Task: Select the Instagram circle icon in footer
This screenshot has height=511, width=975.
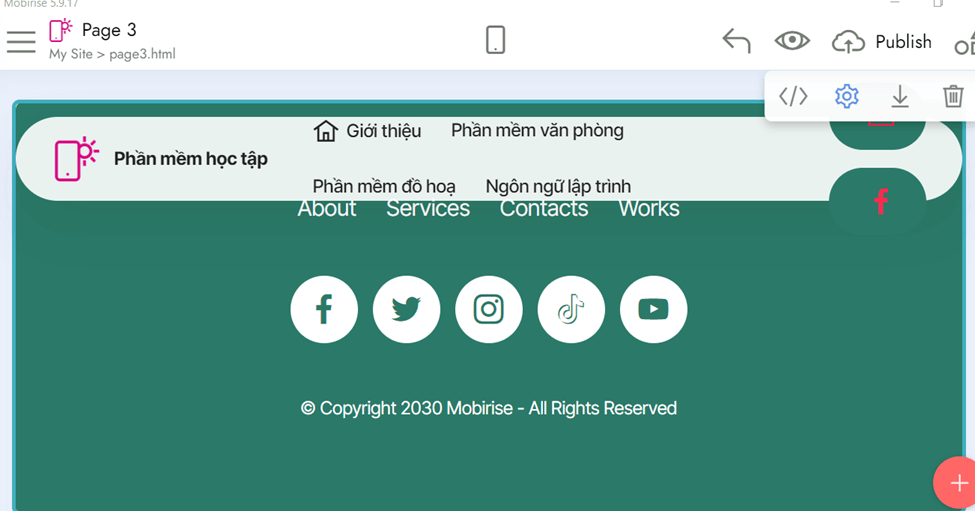Action: pyautogui.click(x=489, y=310)
